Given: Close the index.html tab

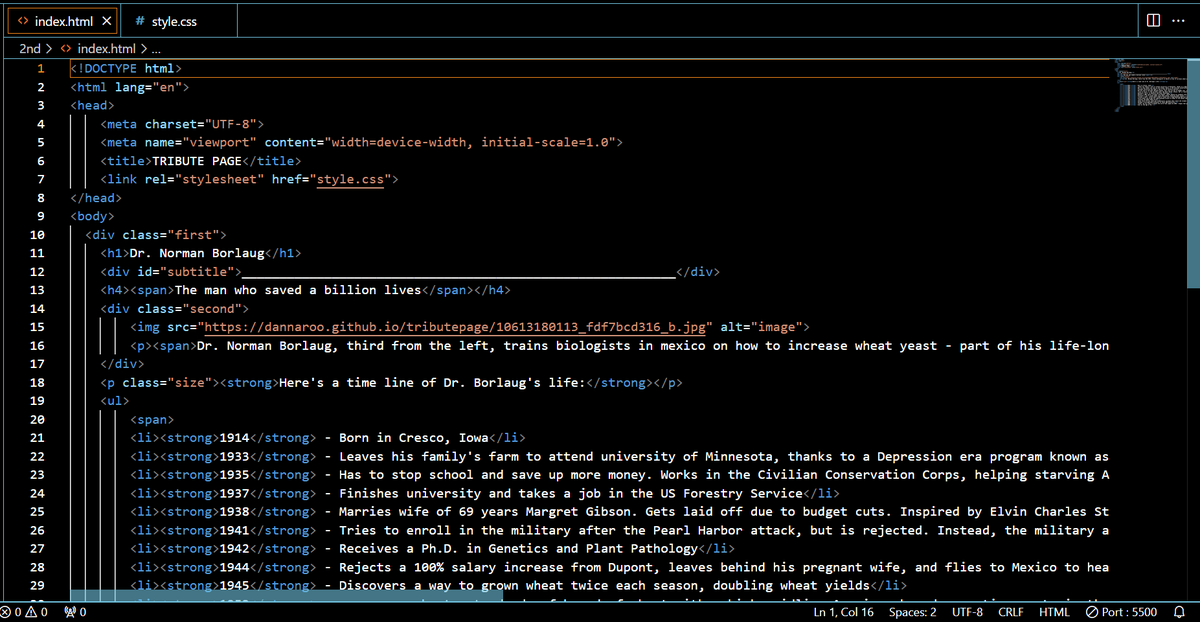Looking at the screenshot, I should click(107, 21).
